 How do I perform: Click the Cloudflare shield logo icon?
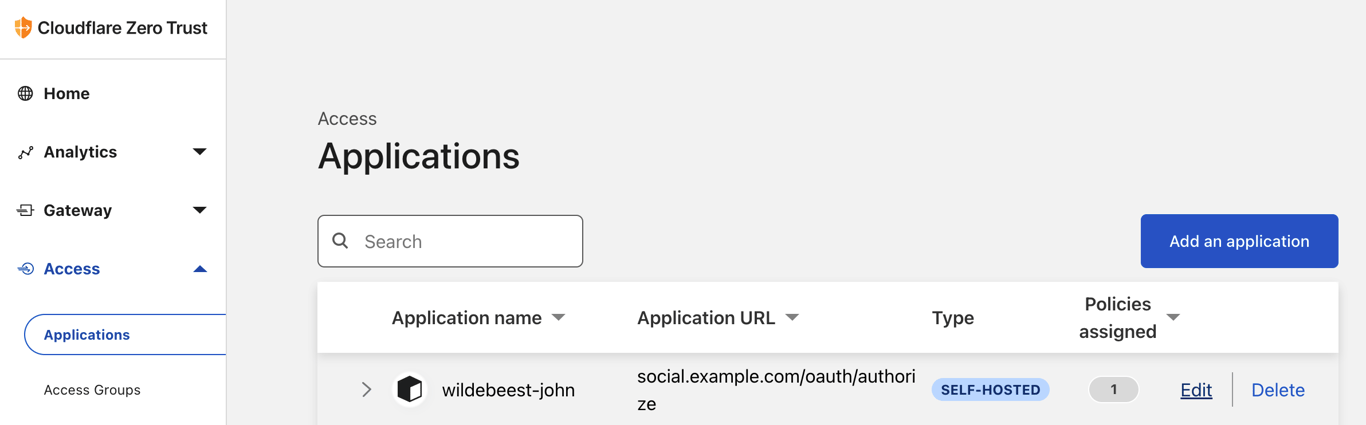coord(23,28)
